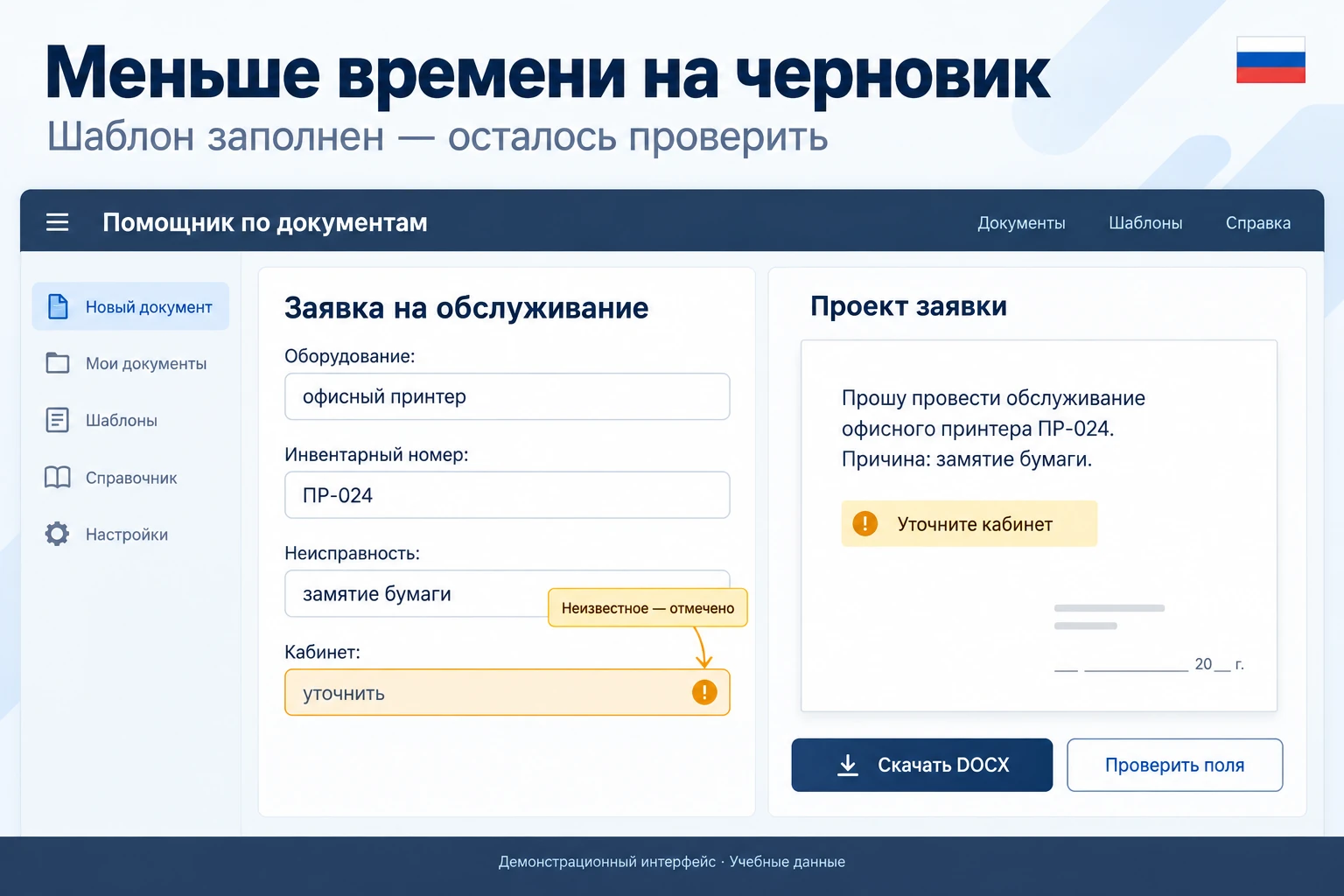Click the Russian flag icon
The width and height of the screenshot is (1344, 896).
tap(1270, 59)
